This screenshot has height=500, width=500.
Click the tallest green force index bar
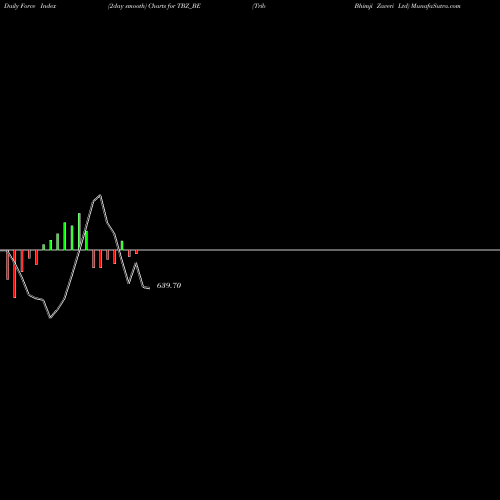point(79,232)
